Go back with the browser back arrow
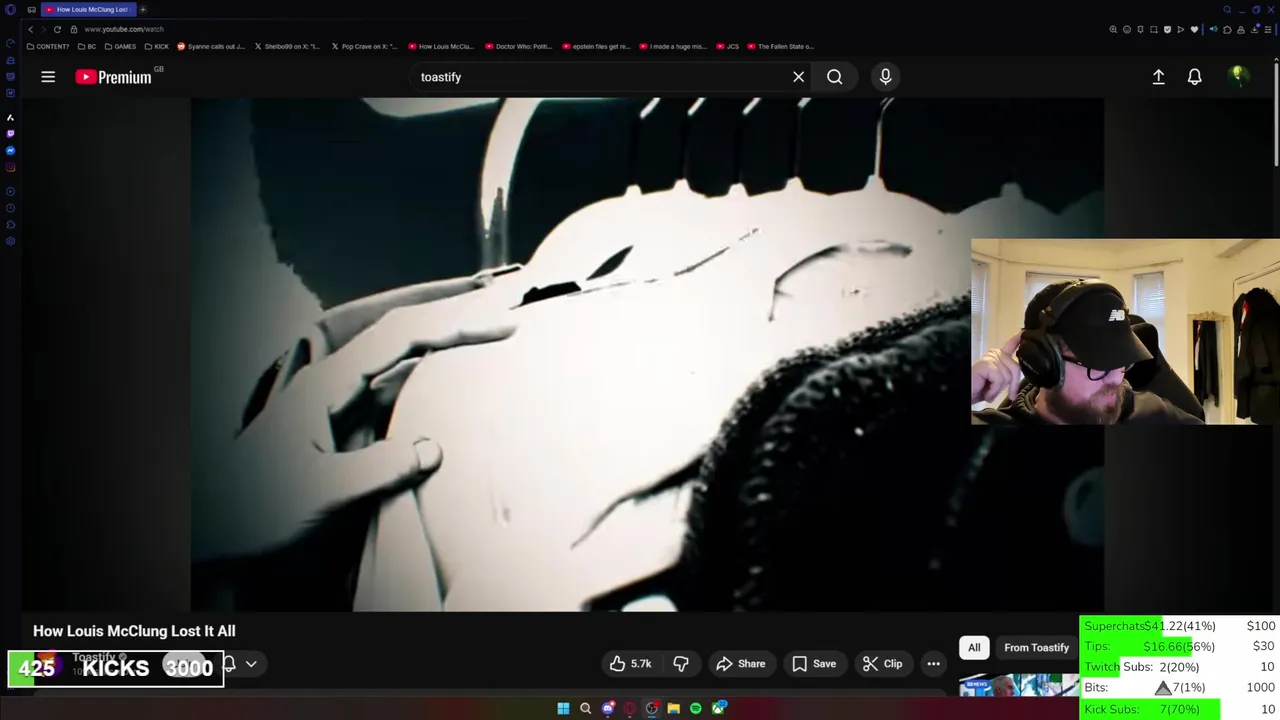The width and height of the screenshot is (1280, 720). pyautogui.click(x=30, y=29)
